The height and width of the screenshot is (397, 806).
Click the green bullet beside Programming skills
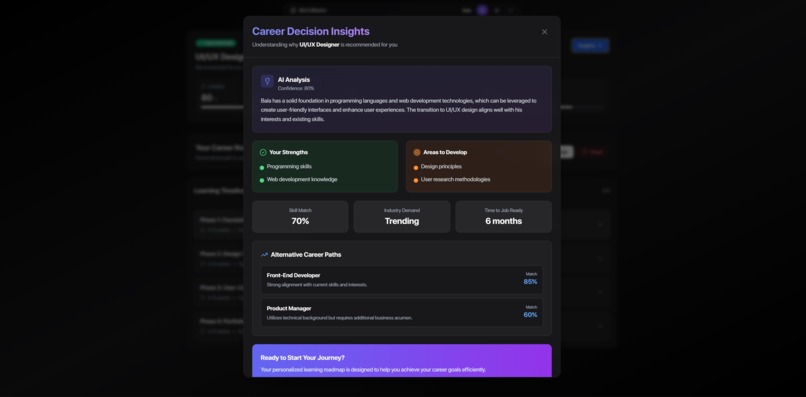[x=262, y=168]
